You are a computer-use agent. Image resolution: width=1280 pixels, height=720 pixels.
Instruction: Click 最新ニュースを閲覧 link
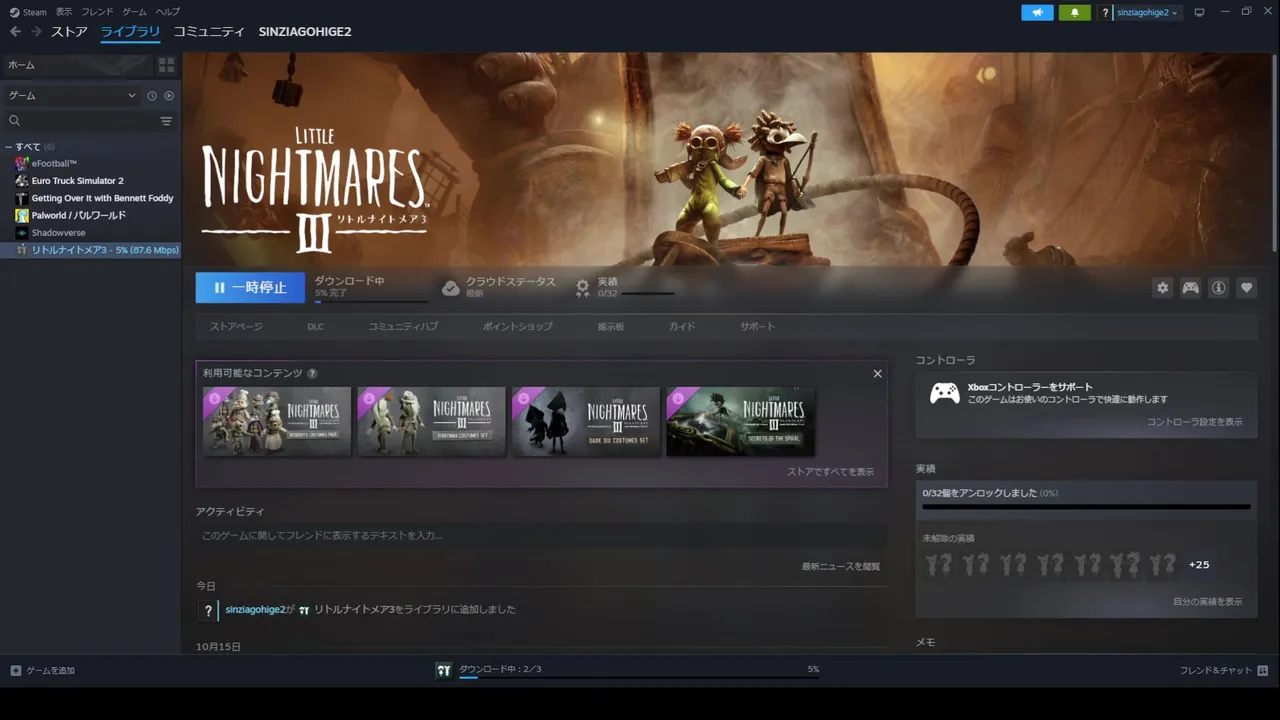(x=841, y=567)
